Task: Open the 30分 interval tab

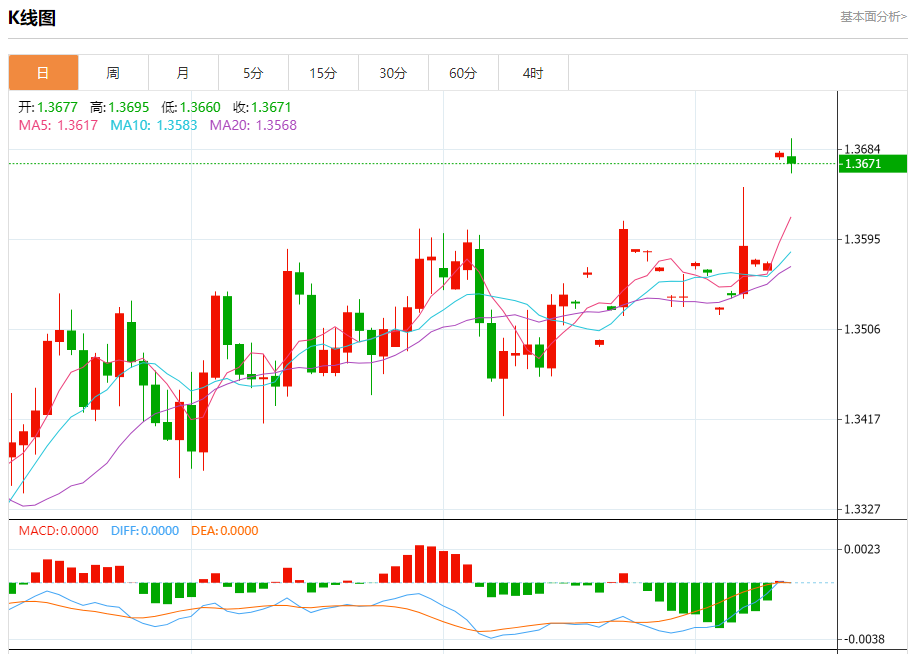Action: pos(393,73)
